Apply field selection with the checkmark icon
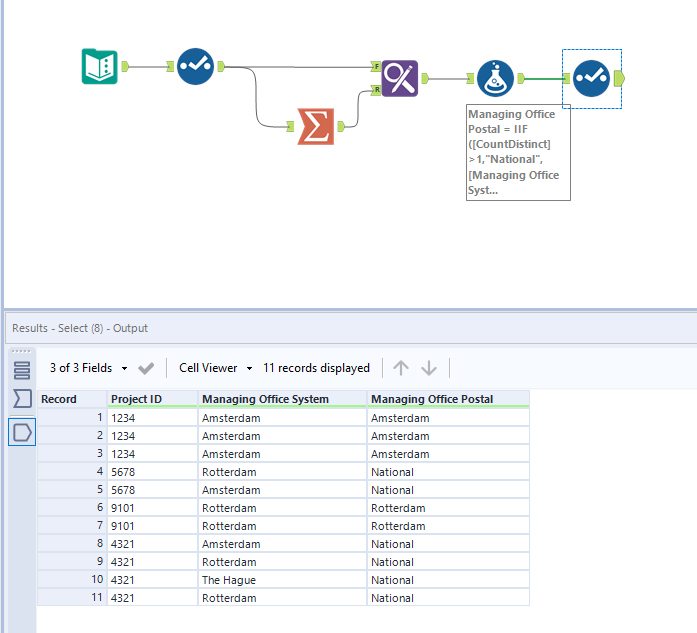This screenshot has width=697, height=633. (146, 368)
